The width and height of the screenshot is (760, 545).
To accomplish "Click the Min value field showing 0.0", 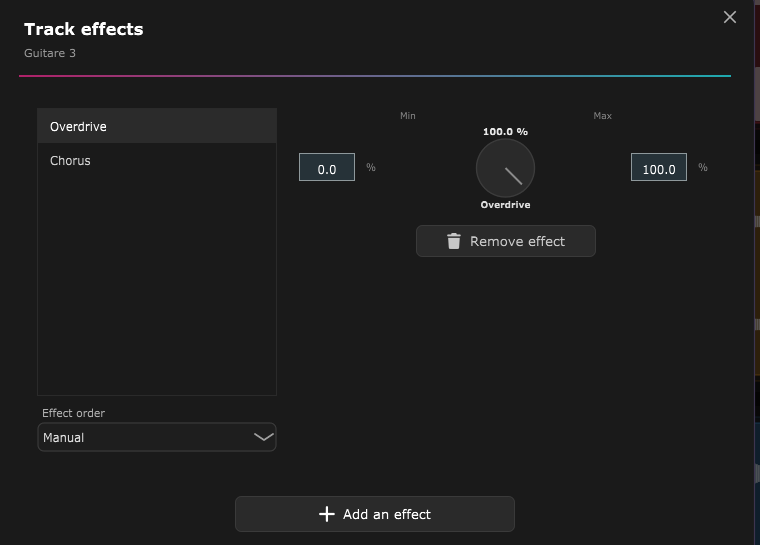I will tap(327, 167).
